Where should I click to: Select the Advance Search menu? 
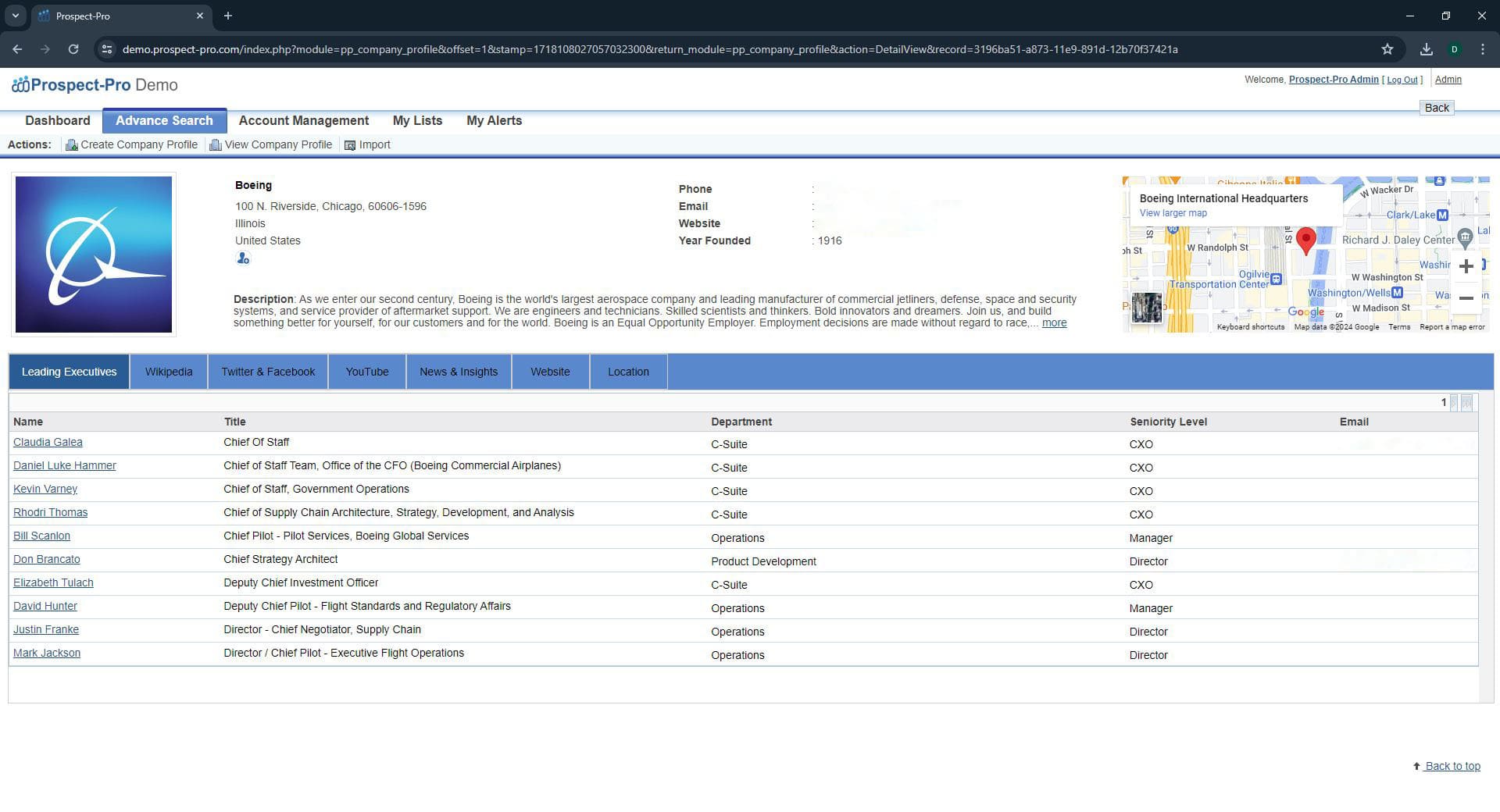click(164, 120)
